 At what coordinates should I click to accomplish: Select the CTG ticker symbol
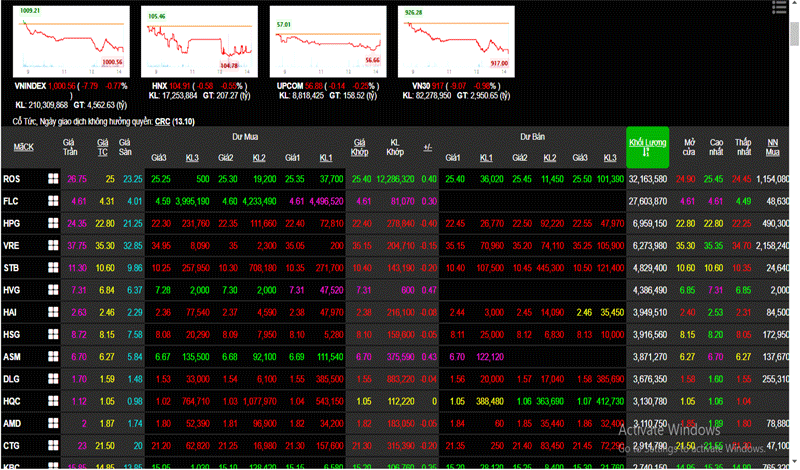[11, 445]
